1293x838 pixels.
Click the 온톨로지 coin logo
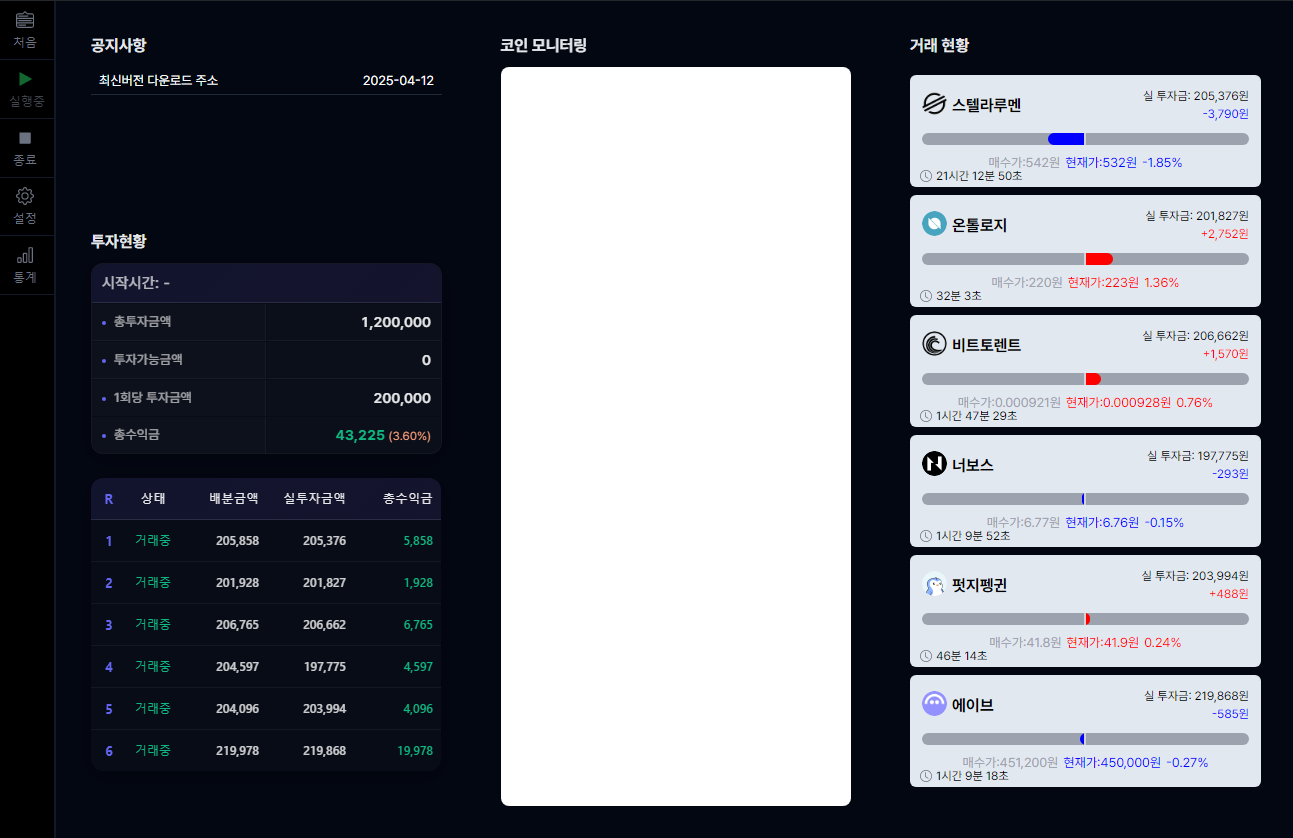point(934,224)
